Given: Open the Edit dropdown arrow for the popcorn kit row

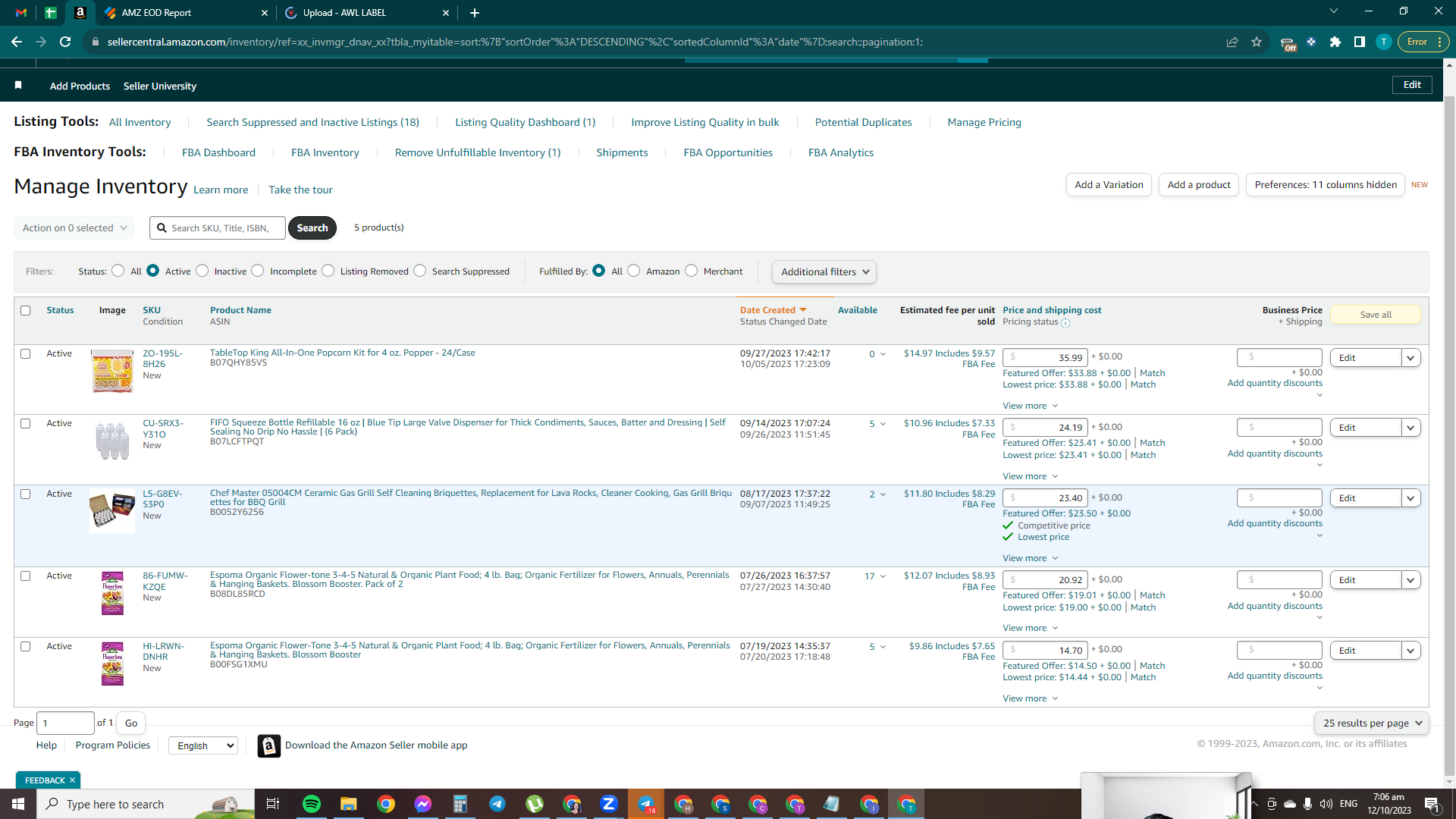Looking at the screenshot, I should tap(1411, 358).
